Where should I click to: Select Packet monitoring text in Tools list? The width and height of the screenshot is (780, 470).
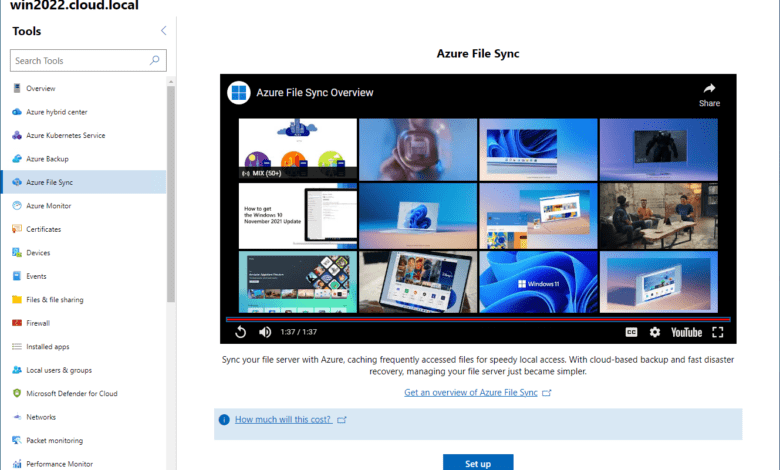pos(55,440)
